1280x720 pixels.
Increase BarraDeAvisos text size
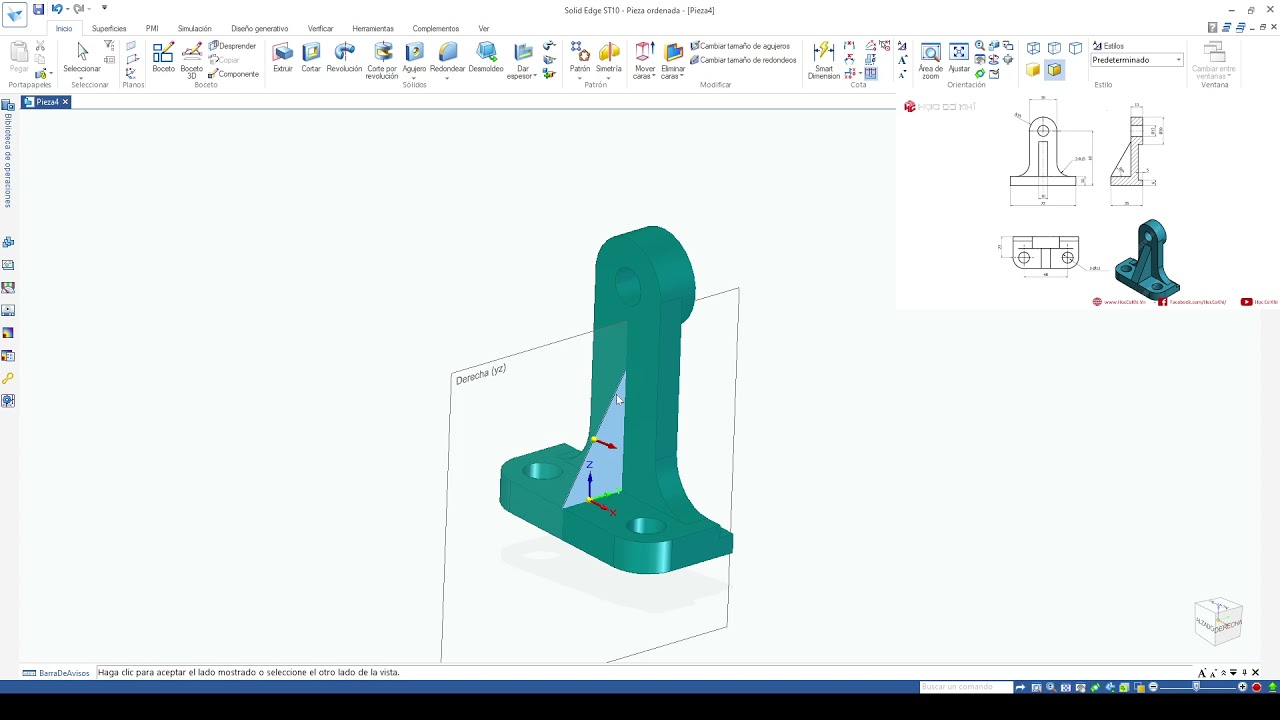(x=1203, y=673)
